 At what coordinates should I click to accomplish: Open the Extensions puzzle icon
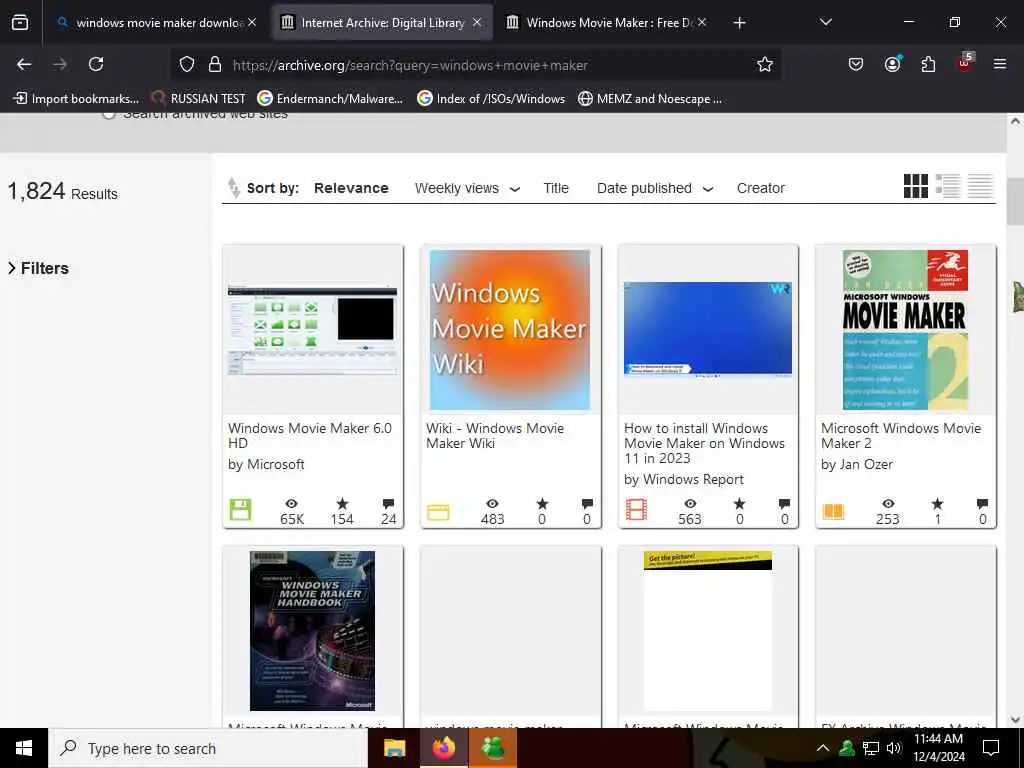[928, 64]
